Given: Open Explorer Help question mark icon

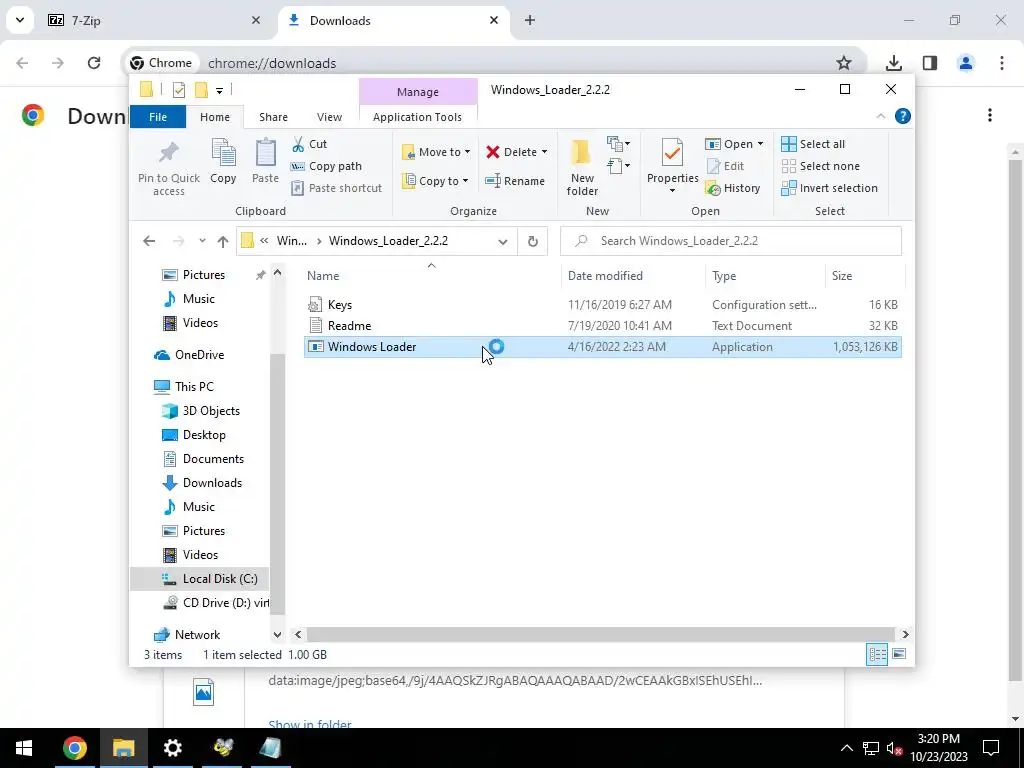Looking at the screenshot, I should point(903,116).
